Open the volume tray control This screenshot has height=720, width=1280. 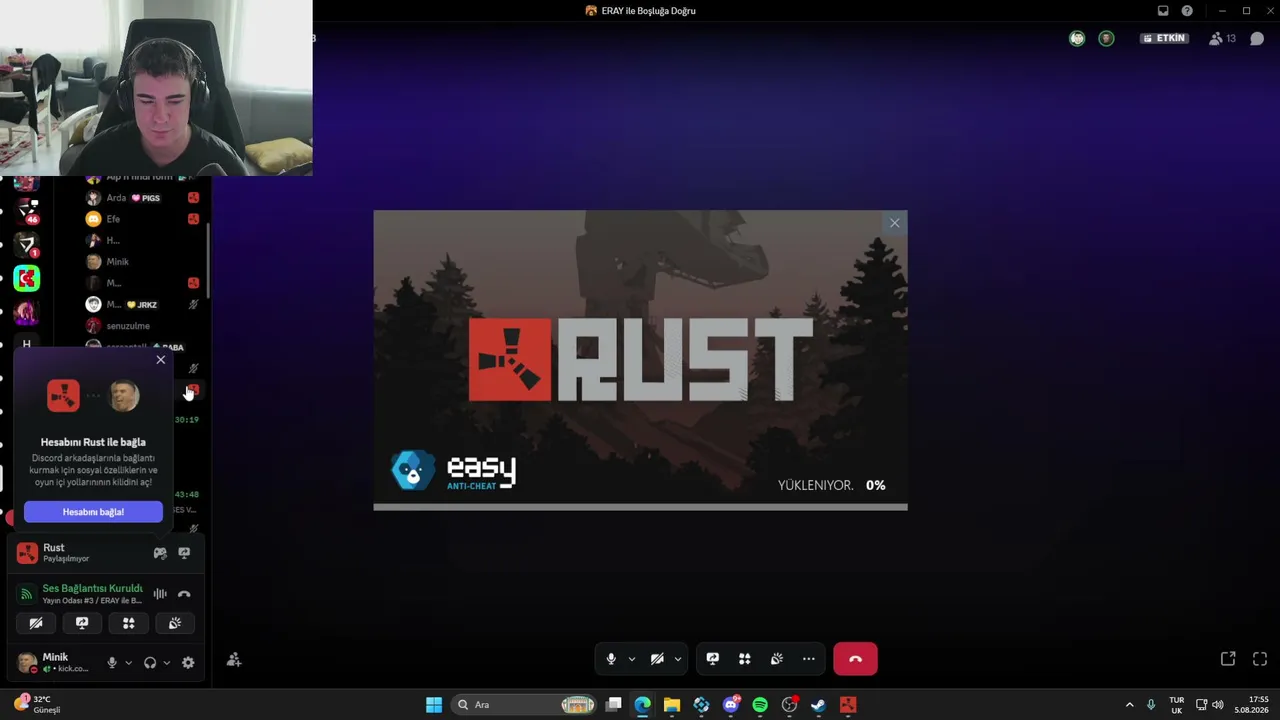(x=1217, y=705)
